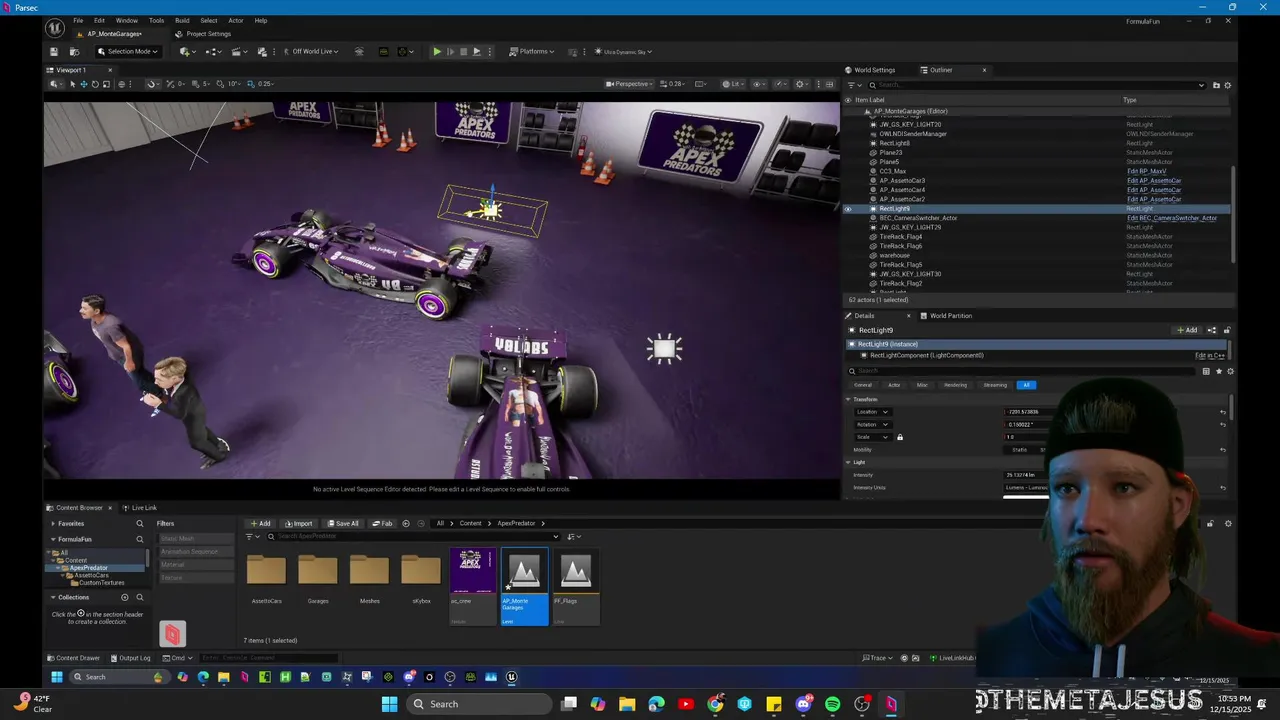Click the Edit in C++ link

pyautogui.click(x=1209, y=355)
